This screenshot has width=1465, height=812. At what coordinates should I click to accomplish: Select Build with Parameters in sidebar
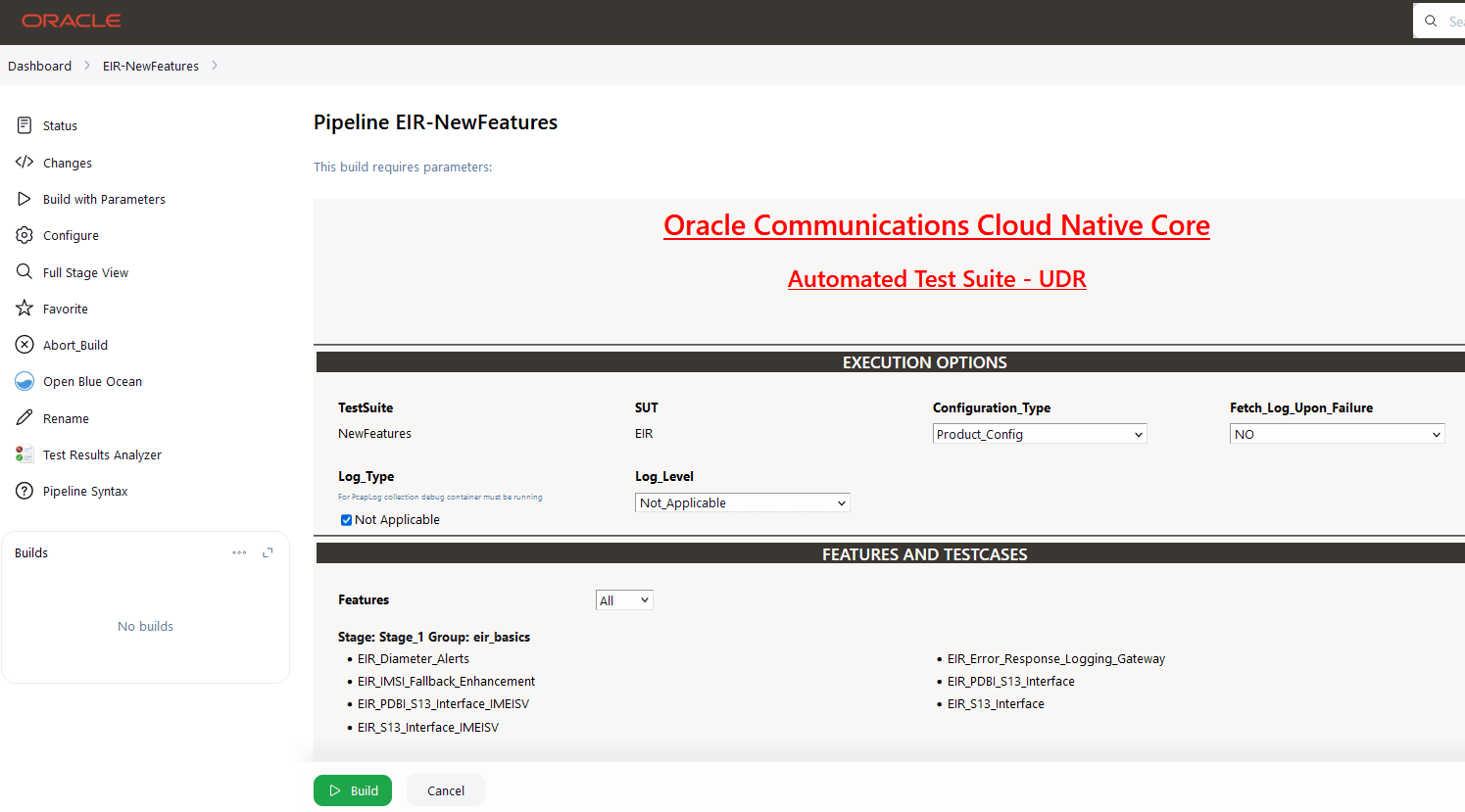tap(104, 200)
